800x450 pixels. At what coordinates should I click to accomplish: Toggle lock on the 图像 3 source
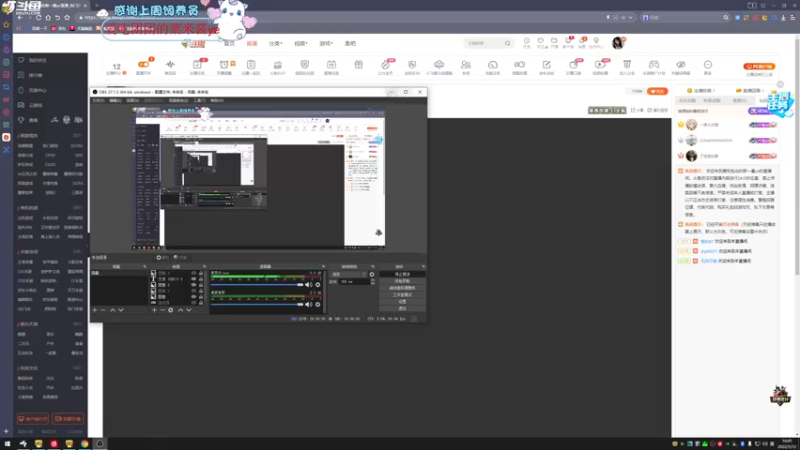pyautogui.click(x=201, y=285)
